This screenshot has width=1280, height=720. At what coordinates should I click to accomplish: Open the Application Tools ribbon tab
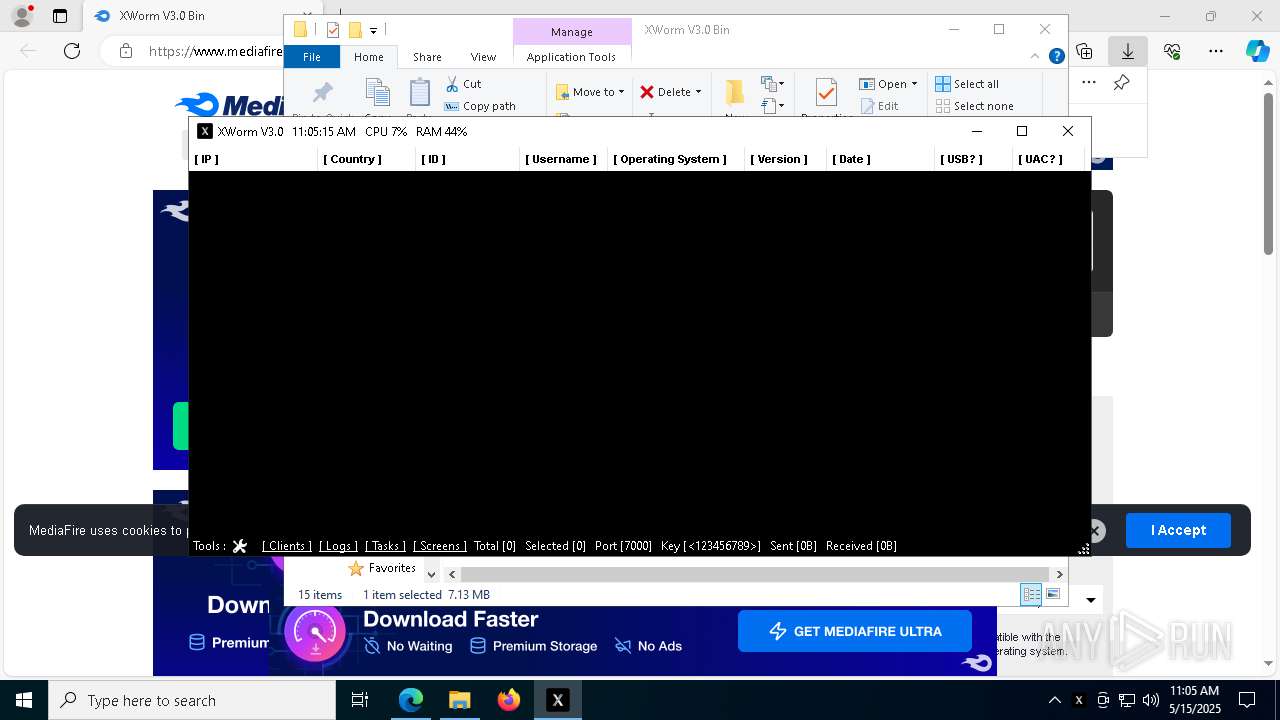pos(571,57)
